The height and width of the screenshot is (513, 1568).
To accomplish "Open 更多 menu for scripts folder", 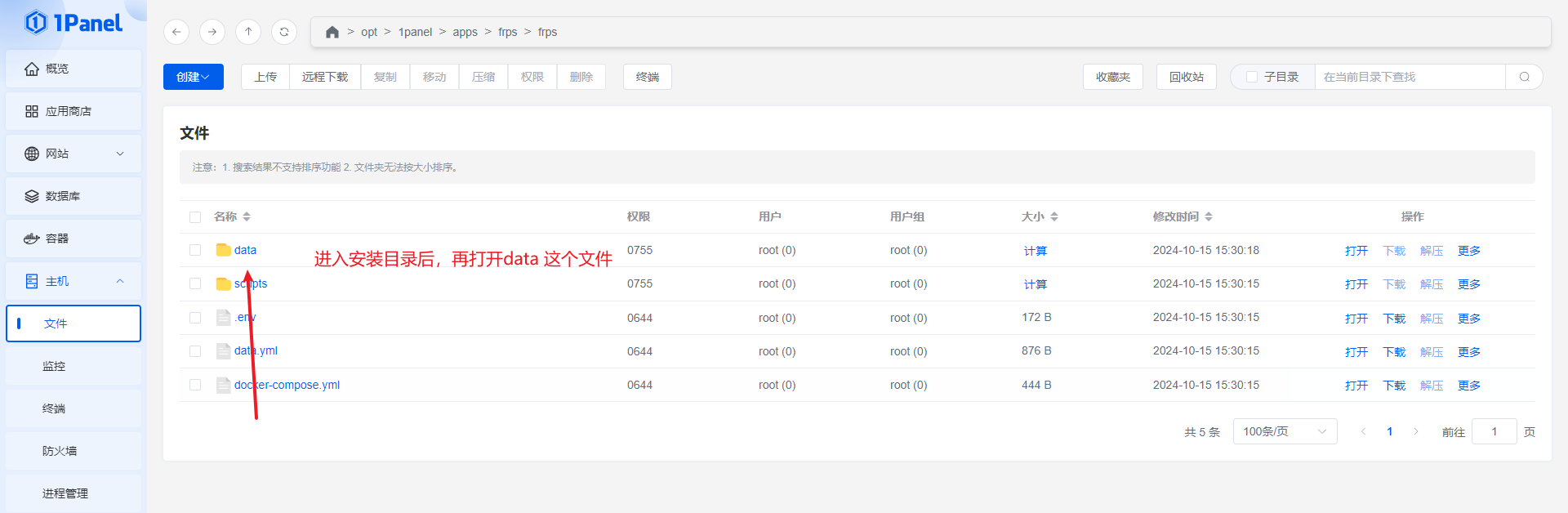I will coord(1469,284).
